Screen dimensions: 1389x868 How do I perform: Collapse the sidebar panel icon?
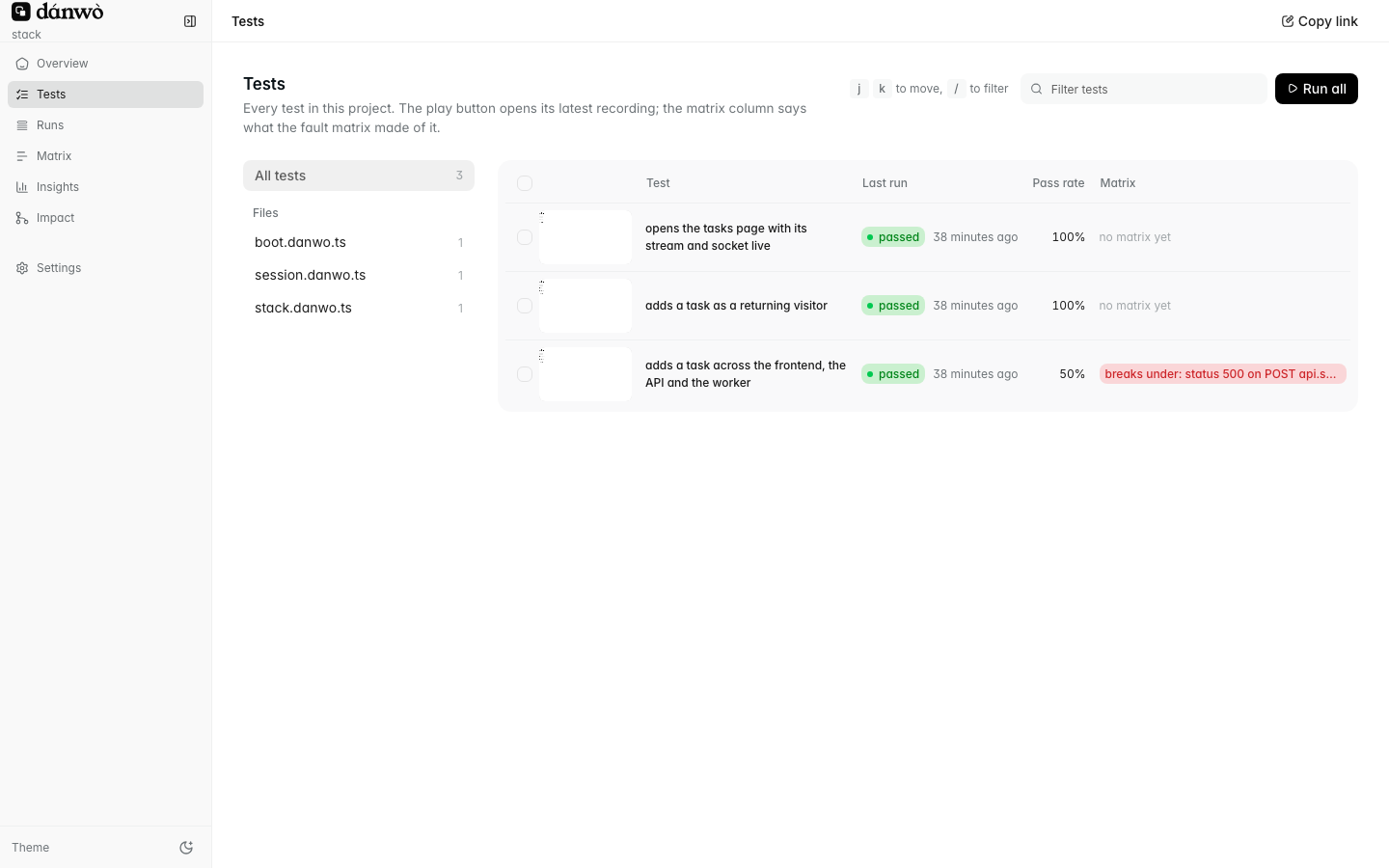click(x=190, y=21)
